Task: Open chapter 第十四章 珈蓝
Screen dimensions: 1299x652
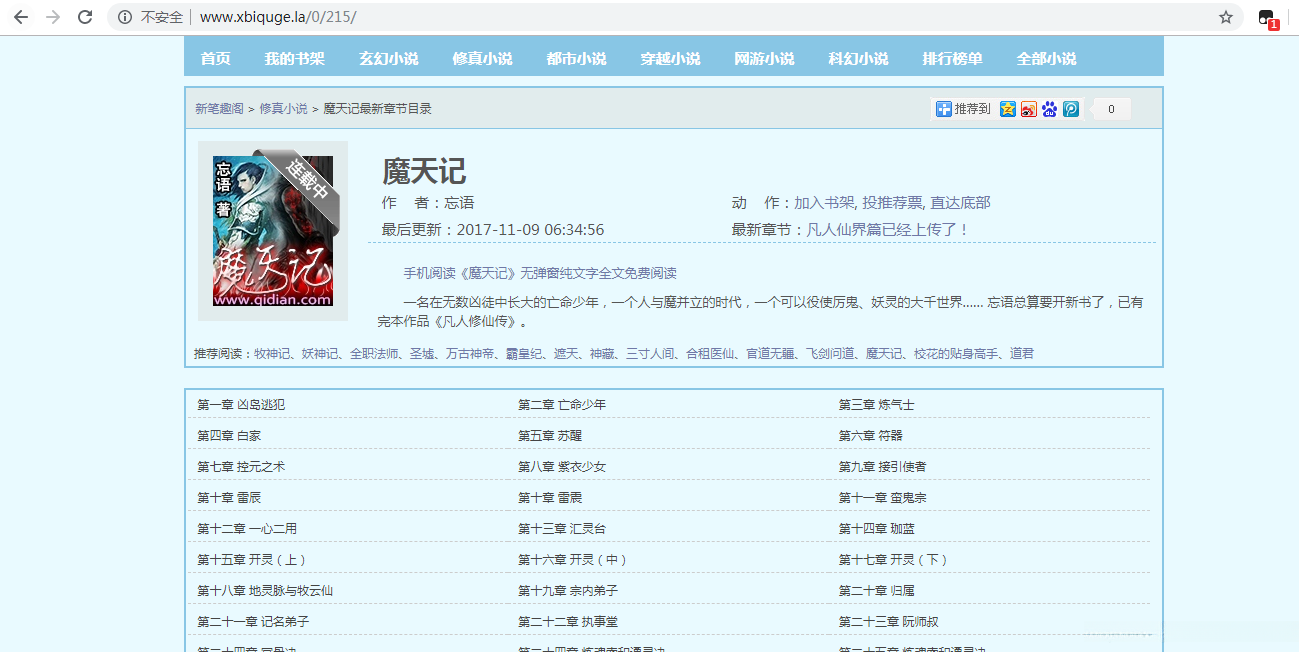Action: pos(877,529)
